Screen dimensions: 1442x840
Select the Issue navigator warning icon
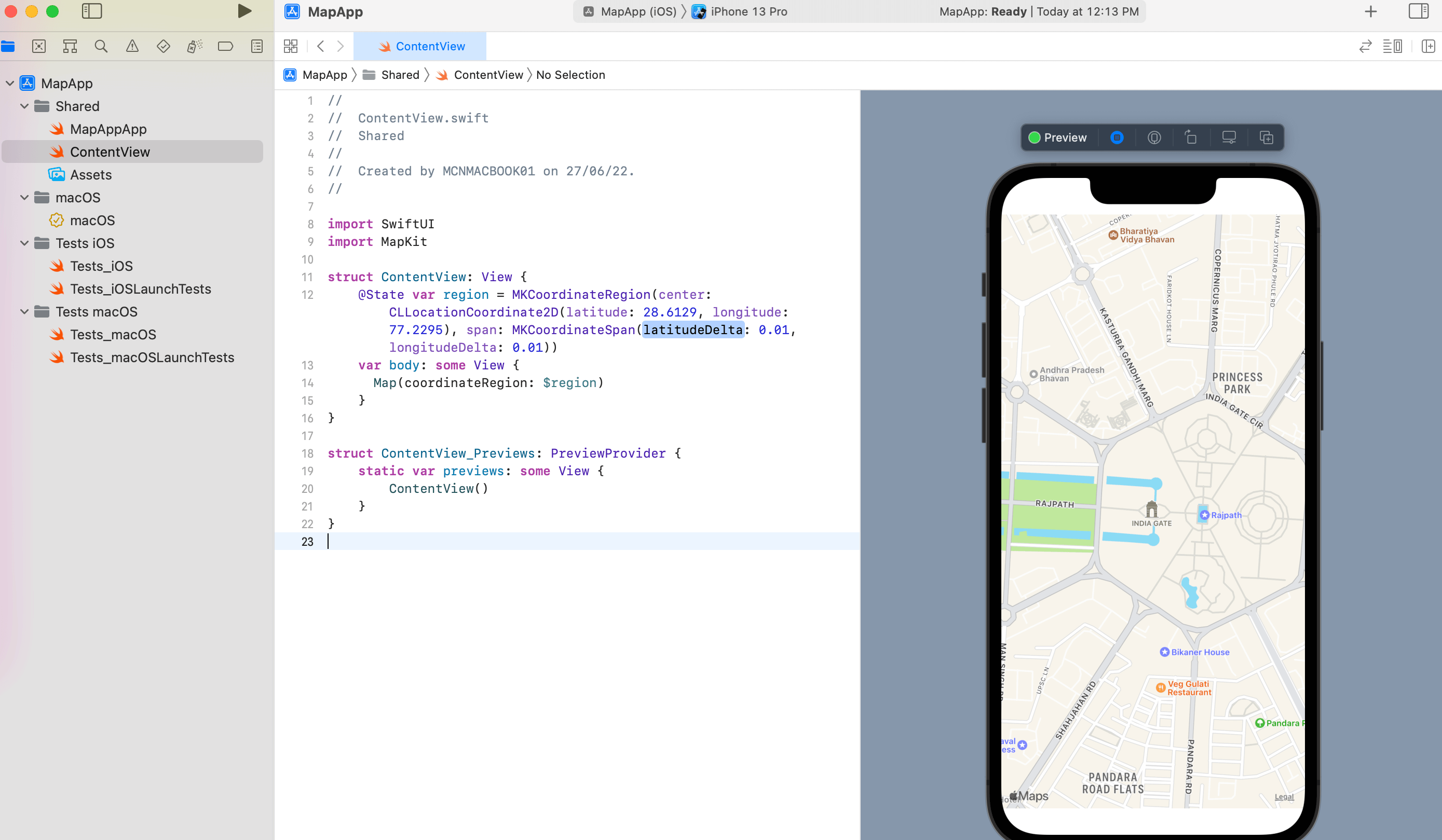132,46
